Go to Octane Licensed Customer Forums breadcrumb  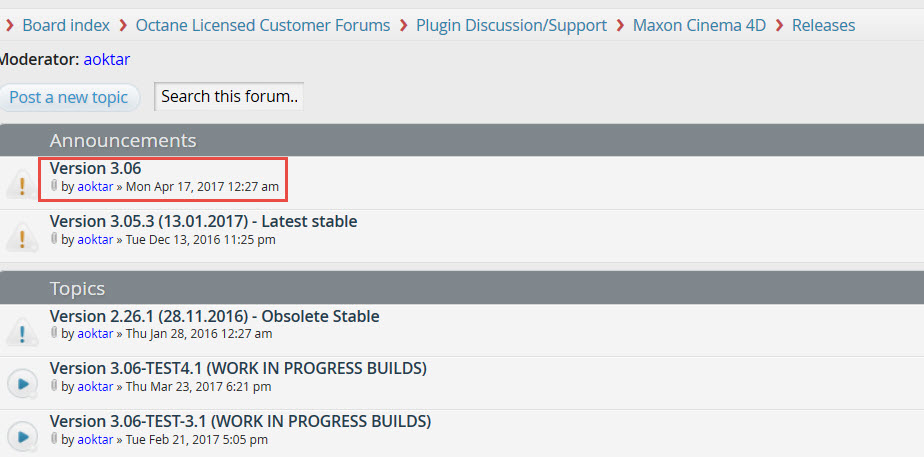click(x=262, y=25)
